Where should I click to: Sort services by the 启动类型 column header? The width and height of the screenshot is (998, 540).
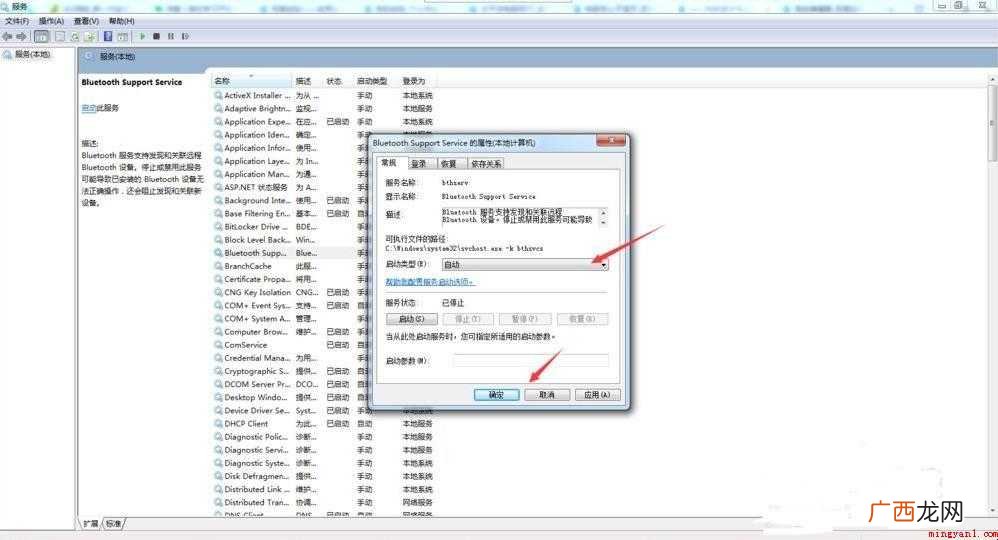pyautogui.click(x=377, y=81)
